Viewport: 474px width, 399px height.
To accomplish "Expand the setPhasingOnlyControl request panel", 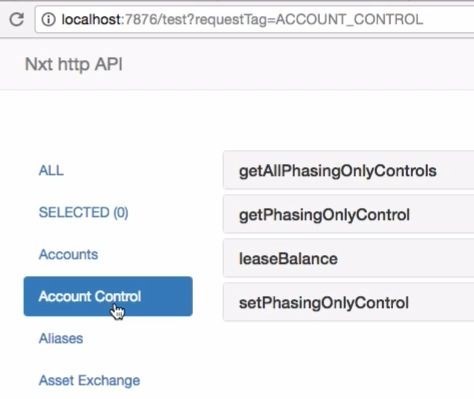I will pyautogui.click(x=349, y=302).
